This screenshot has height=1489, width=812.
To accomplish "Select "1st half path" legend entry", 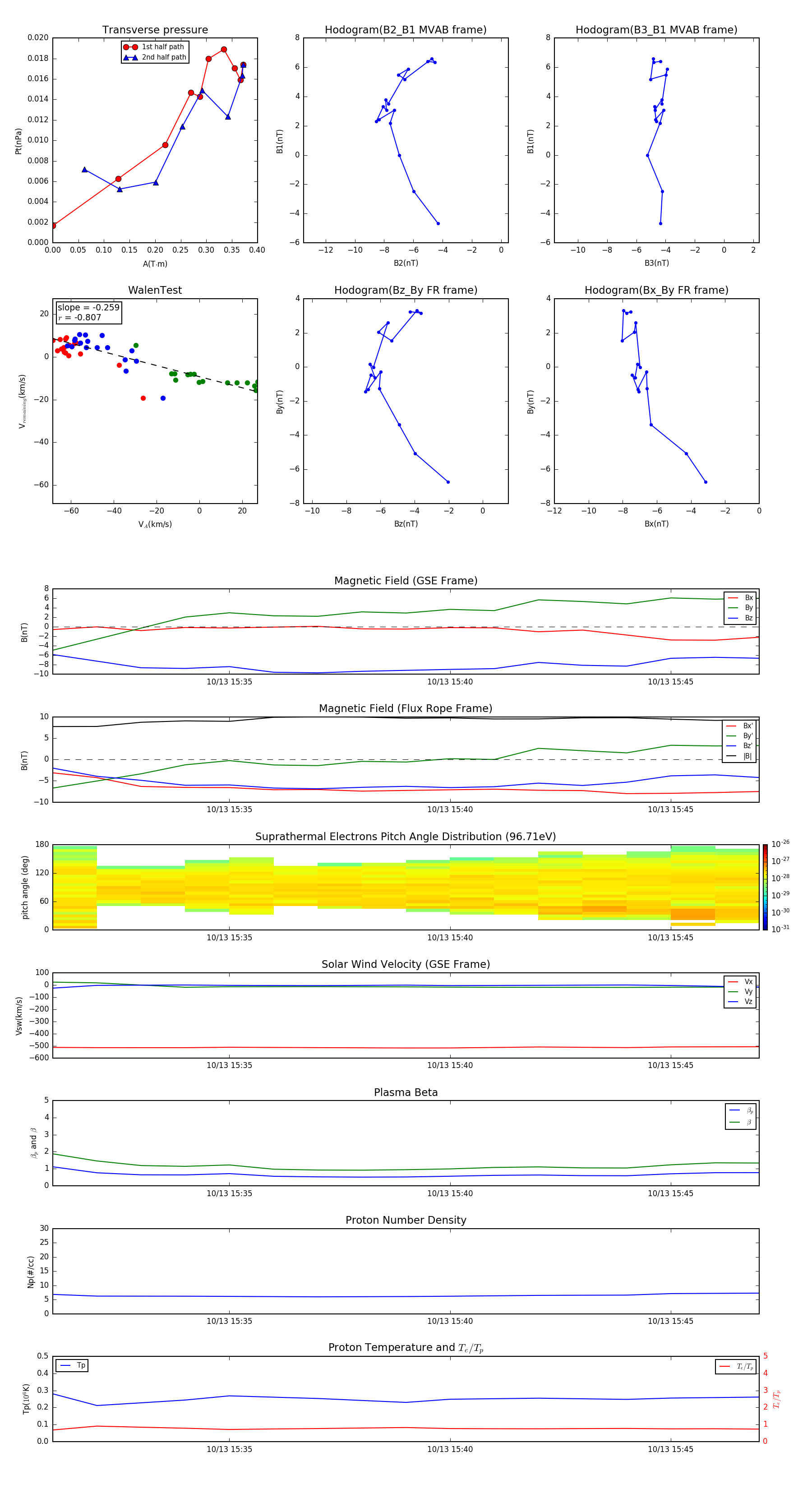I will click(163, 47).
